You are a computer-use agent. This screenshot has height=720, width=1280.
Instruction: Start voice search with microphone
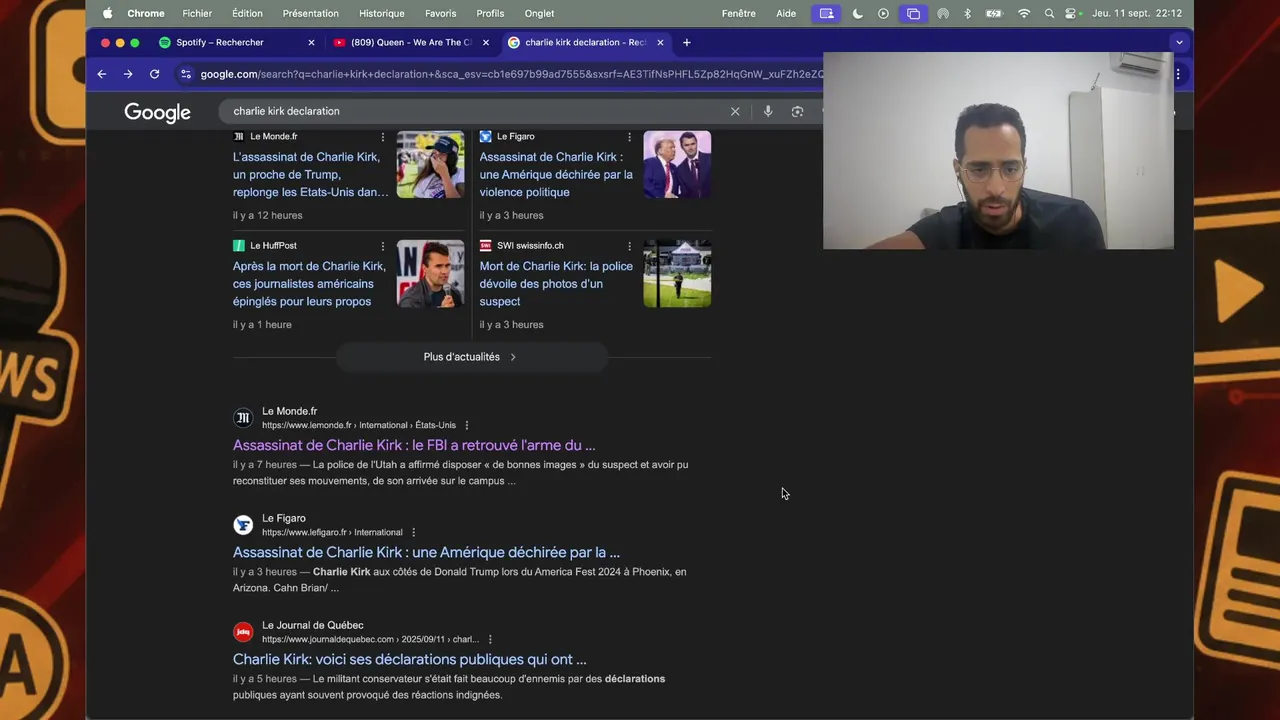(x=768, y=111)
